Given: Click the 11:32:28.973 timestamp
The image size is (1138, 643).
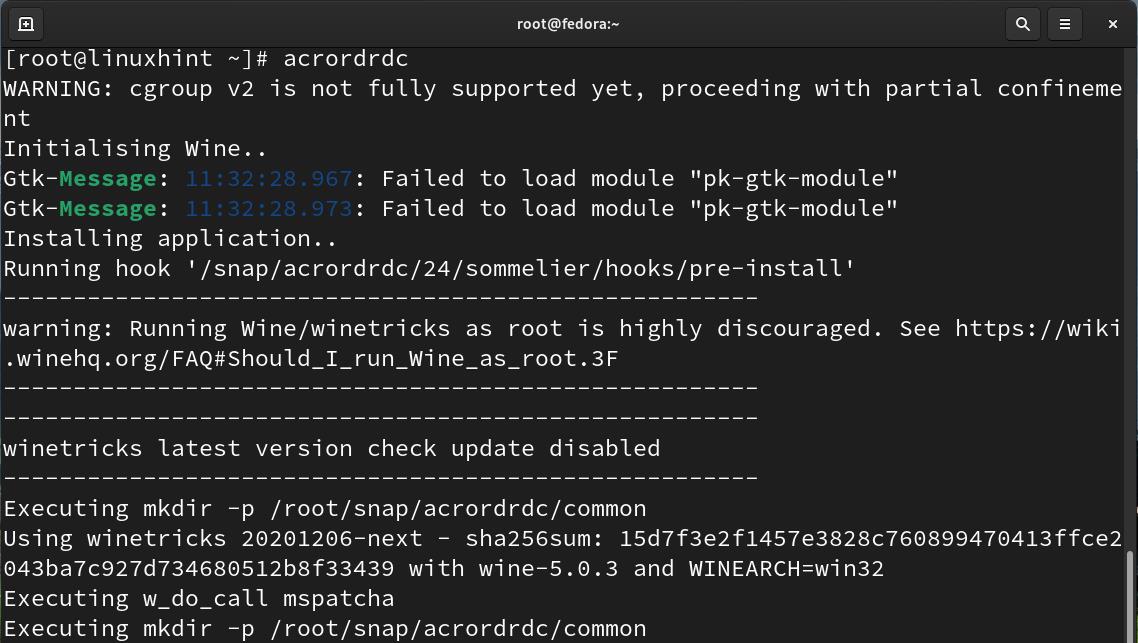Looking at the screenshot, I should 269,208.
